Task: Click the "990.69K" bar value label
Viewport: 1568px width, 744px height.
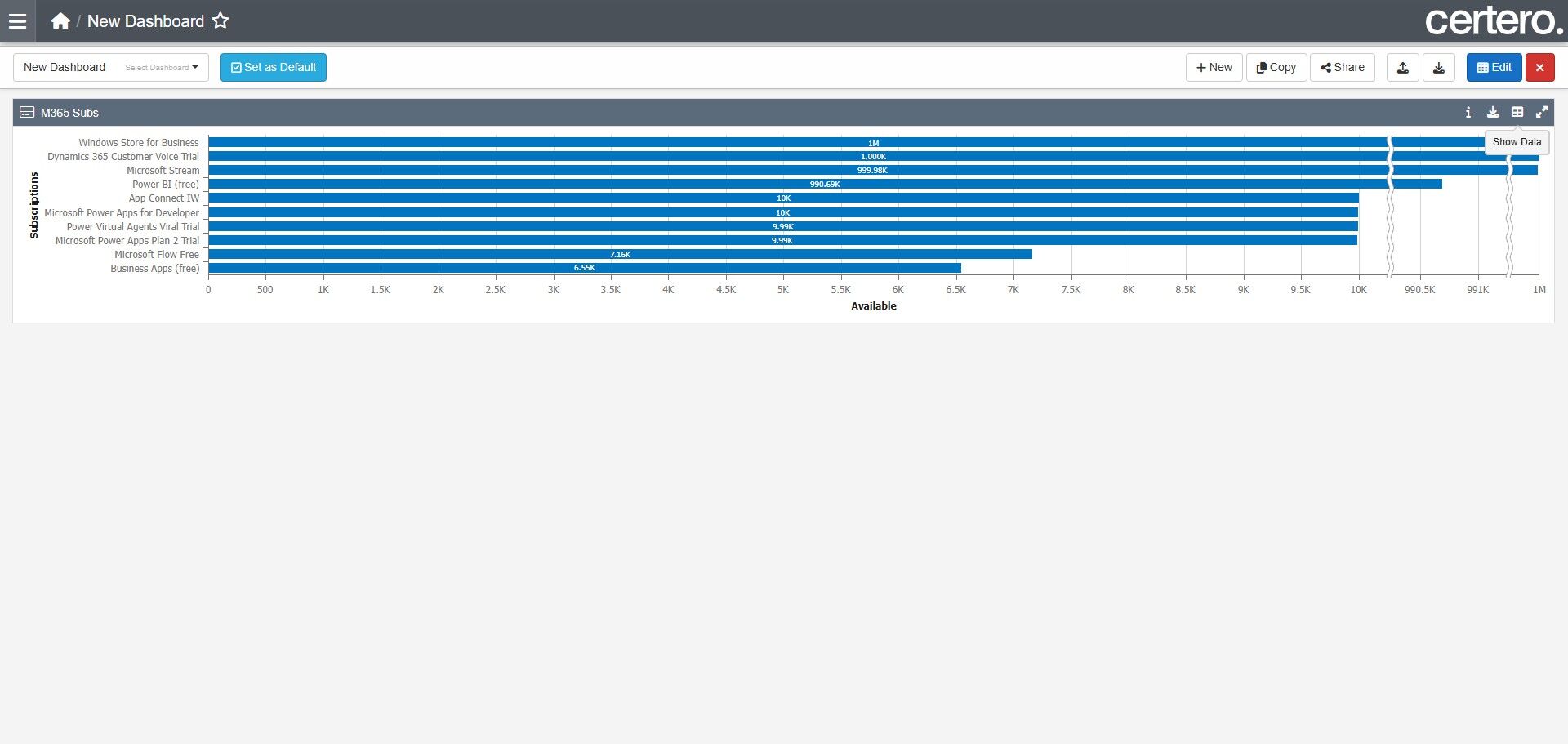Action: 825,185
